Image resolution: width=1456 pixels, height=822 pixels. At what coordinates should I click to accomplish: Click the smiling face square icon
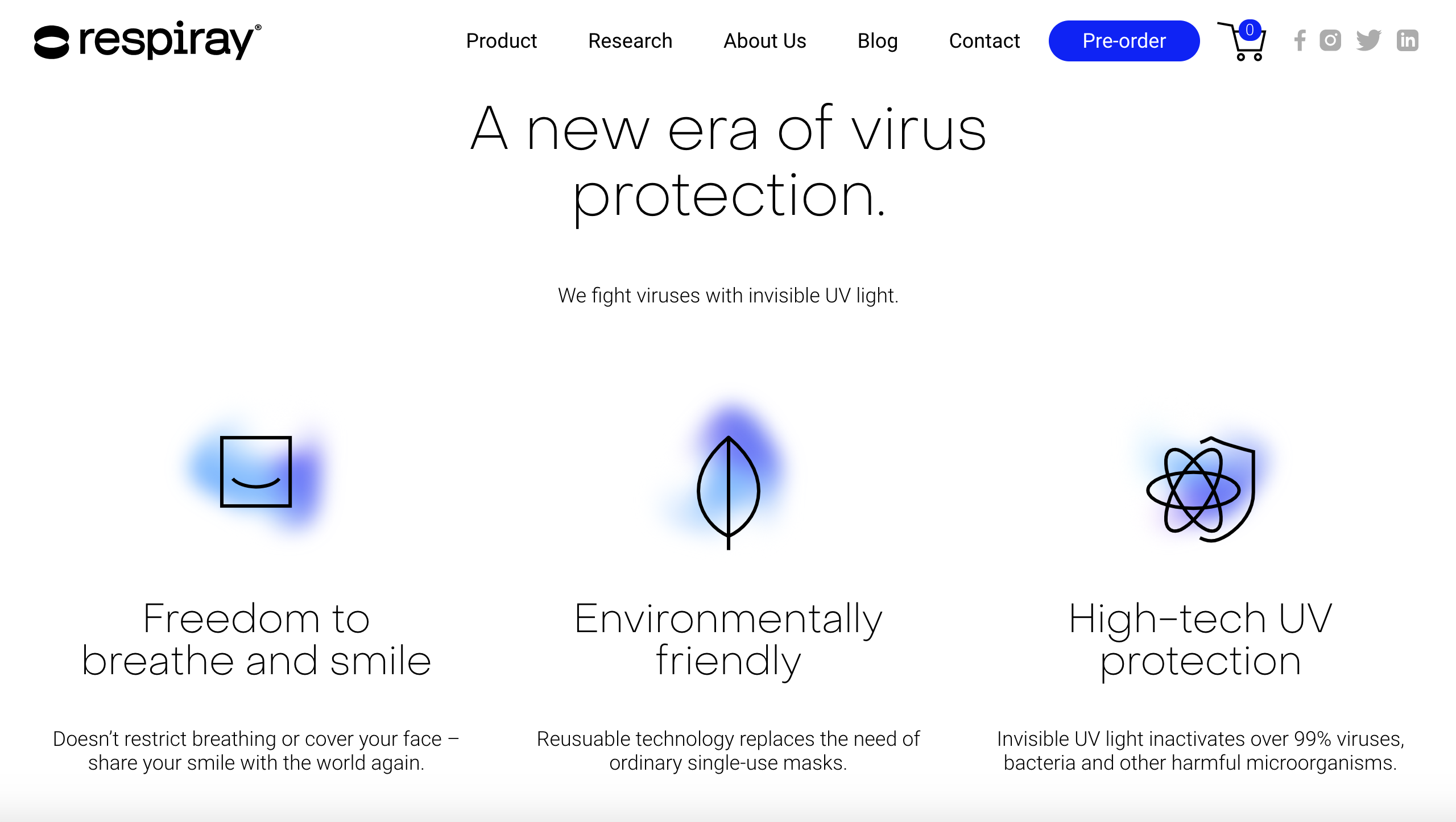tap(256, 472)
